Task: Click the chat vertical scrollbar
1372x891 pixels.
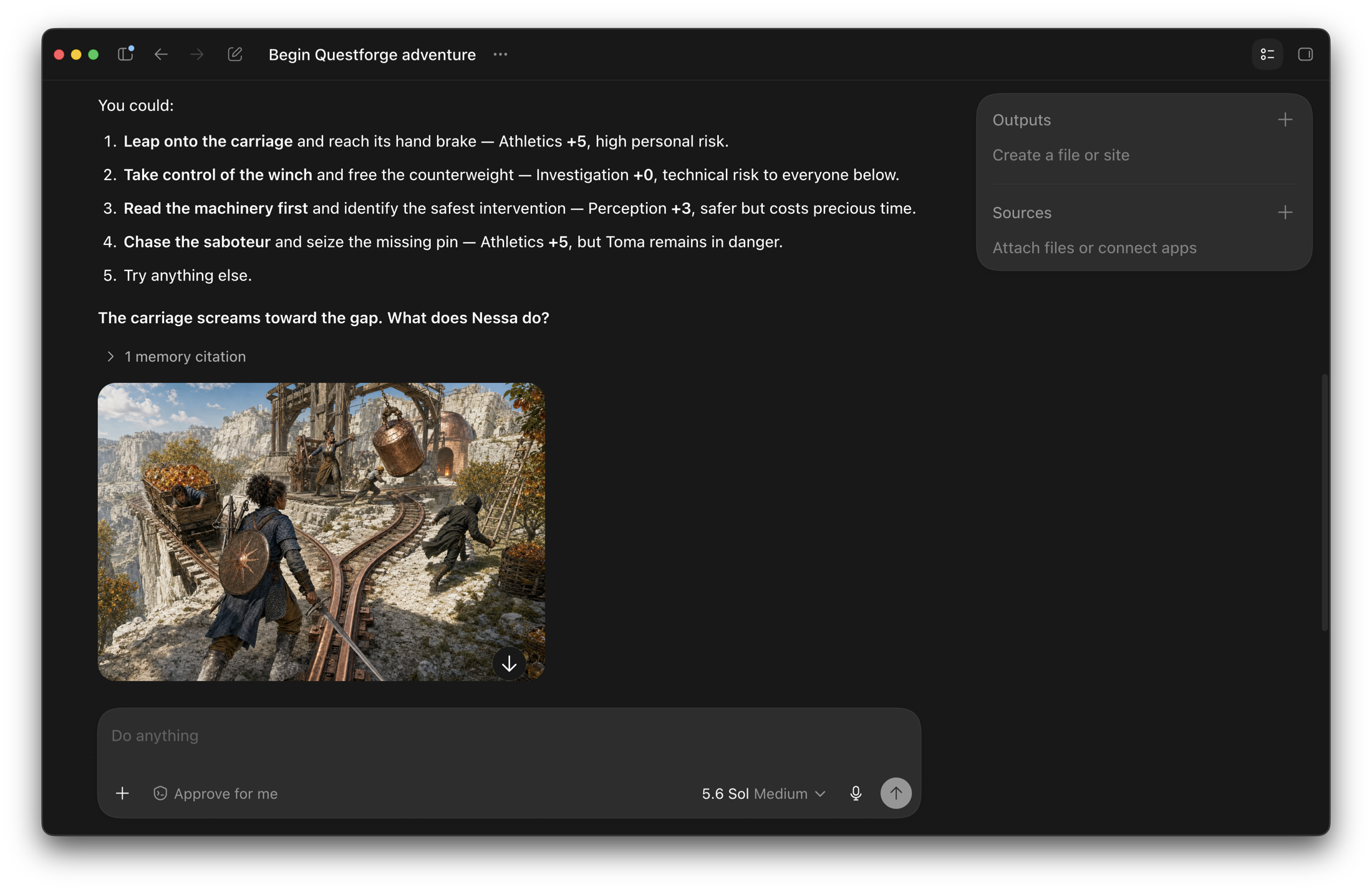Action: tap(1324, 503)
